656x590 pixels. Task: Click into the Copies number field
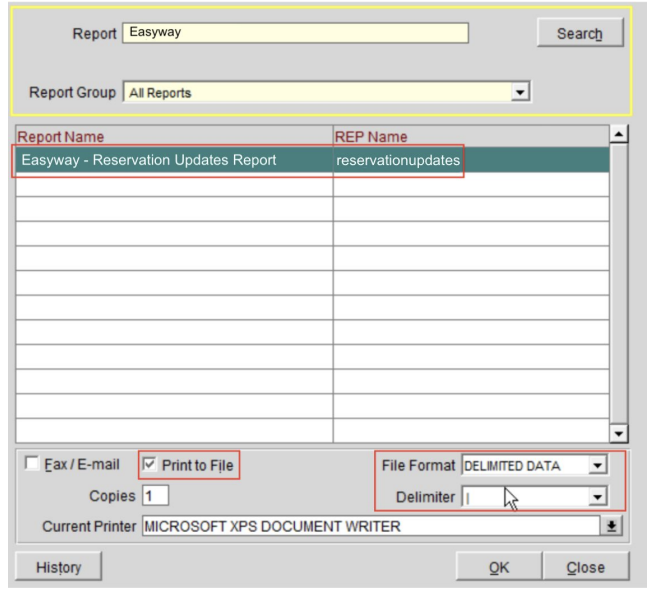click(x=155, y=496)
